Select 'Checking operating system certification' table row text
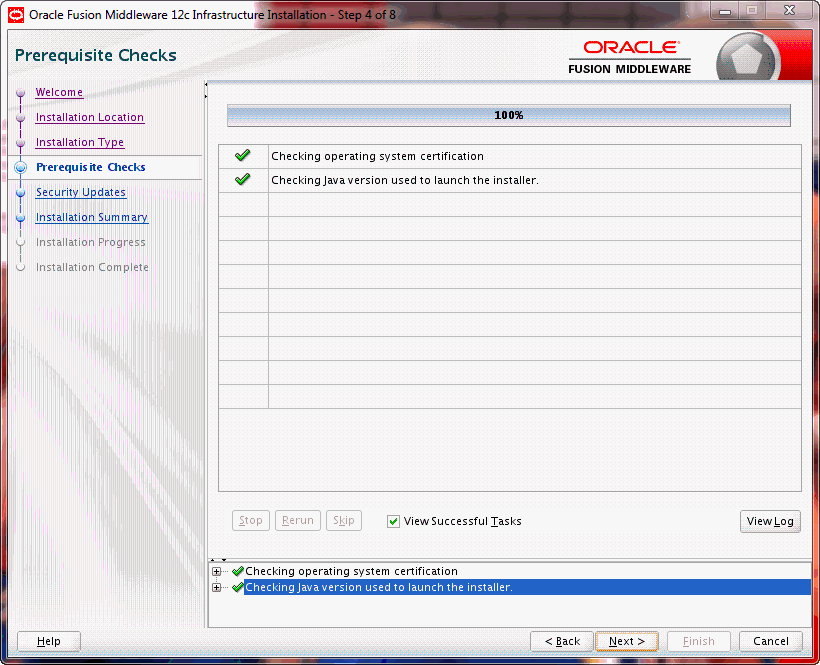This screenshot has width=820, height=665. click(377, 156)
